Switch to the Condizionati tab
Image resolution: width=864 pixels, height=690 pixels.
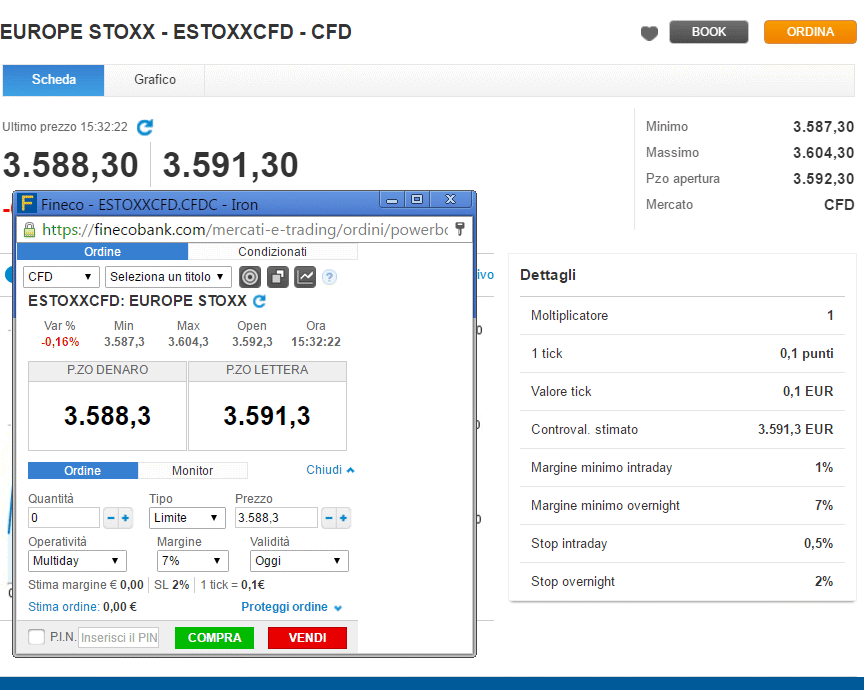pyautogui.click(x=272, y=252)
